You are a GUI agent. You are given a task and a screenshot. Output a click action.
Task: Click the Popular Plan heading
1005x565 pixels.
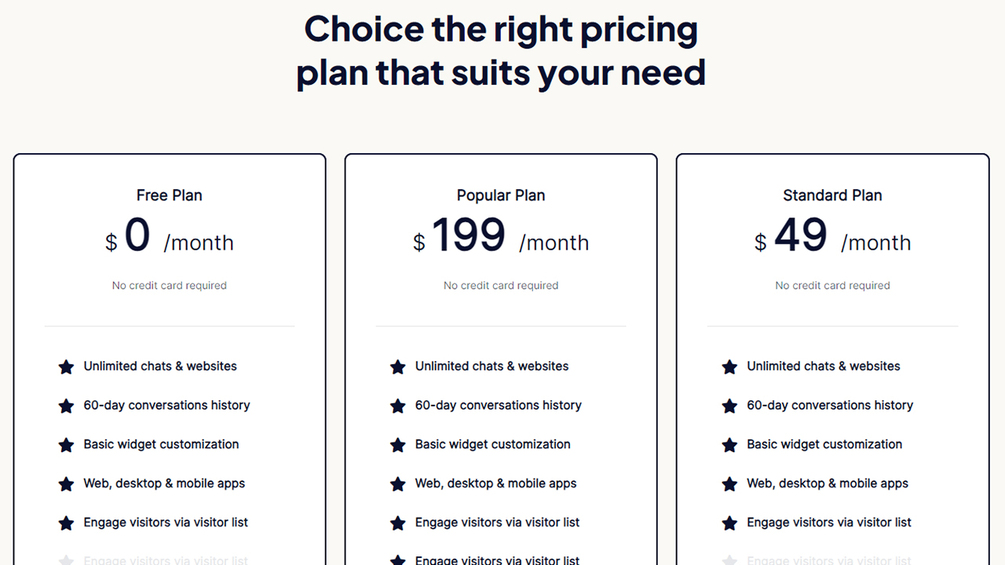[501, 195]
